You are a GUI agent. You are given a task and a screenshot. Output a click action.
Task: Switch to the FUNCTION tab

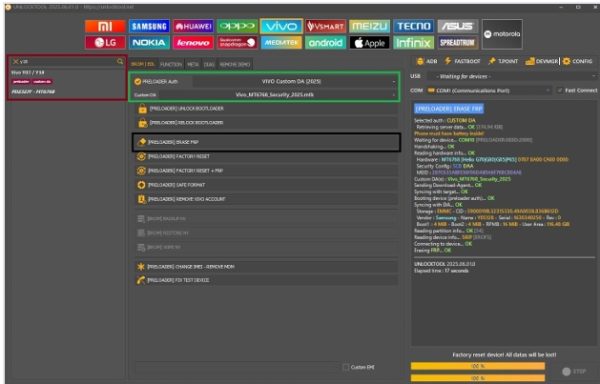(171, 64)
